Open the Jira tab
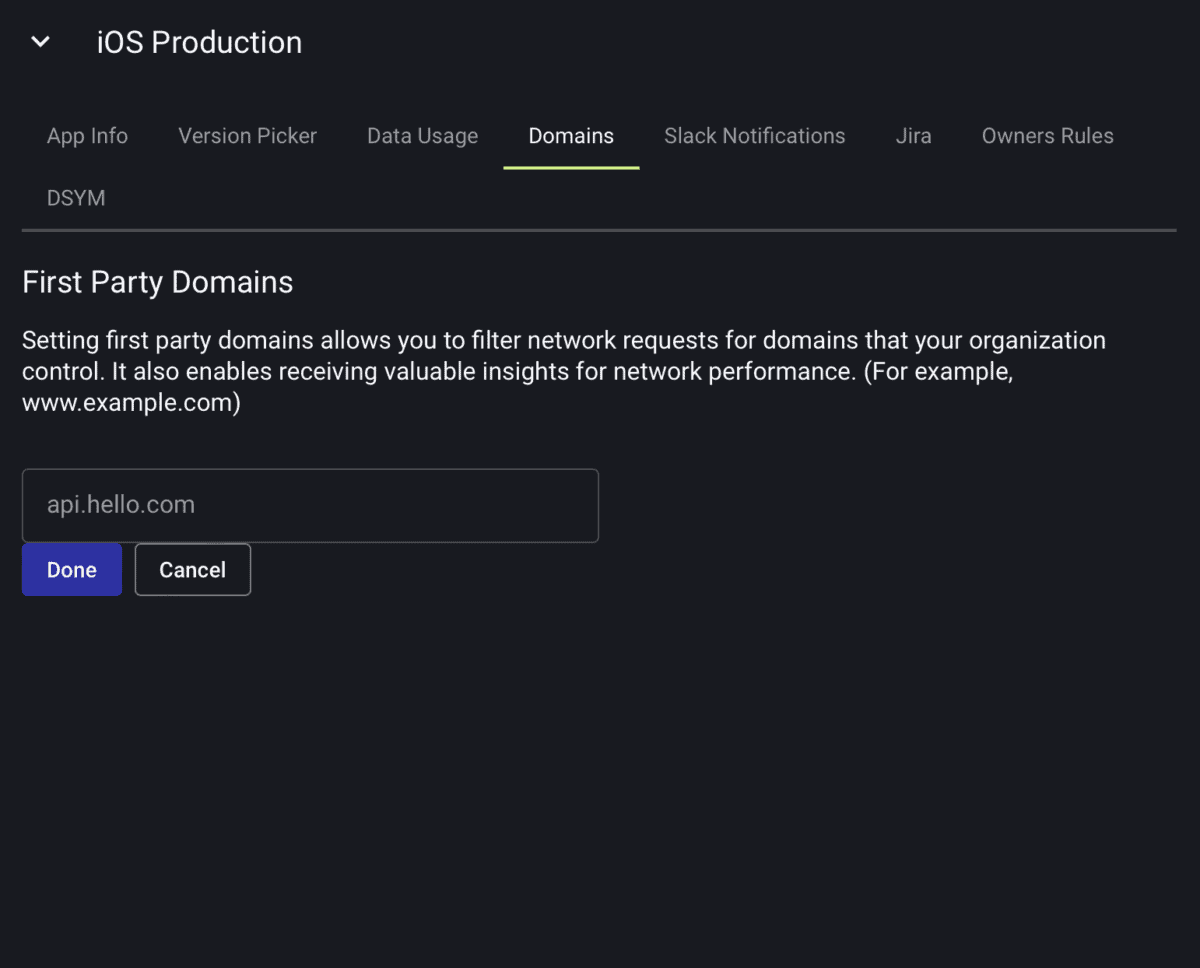The height and width of the screenshot is (968, 1200). tap(913, 136)
